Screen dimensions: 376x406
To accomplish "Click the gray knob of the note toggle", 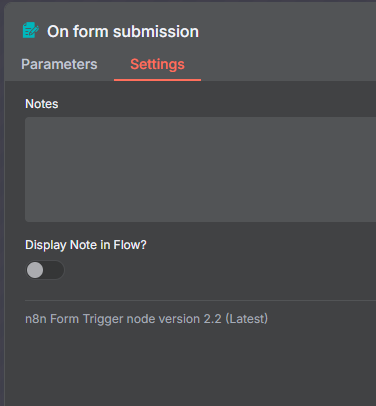I will pos(35,270).
